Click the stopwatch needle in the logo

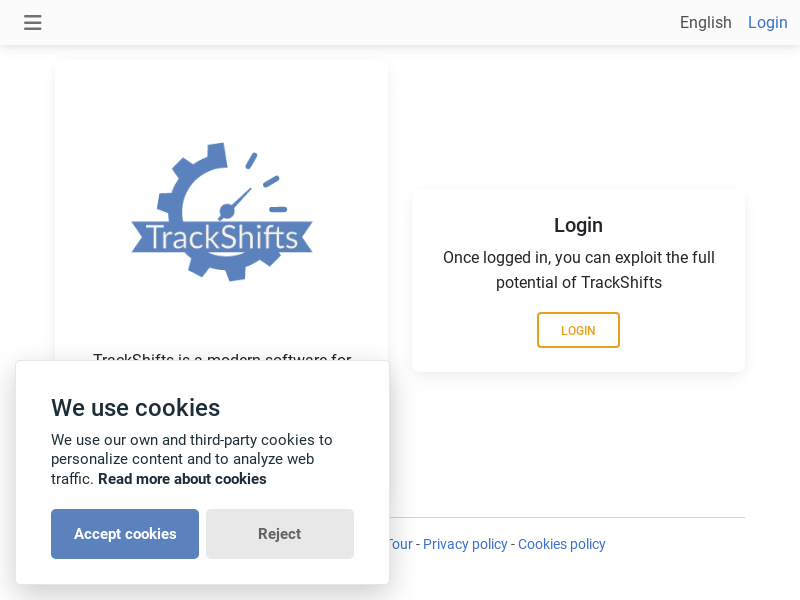click(x=237, y=200)
